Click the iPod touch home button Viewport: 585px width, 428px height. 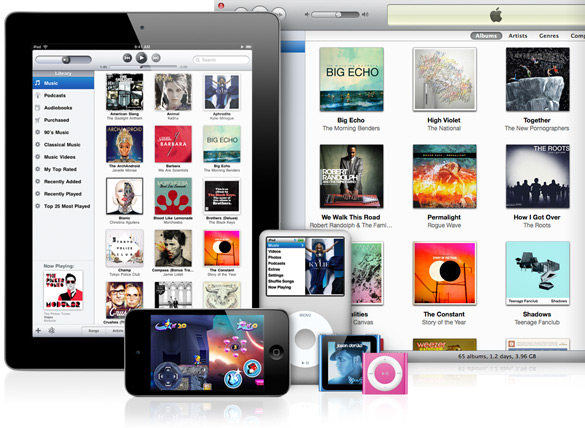276,352
